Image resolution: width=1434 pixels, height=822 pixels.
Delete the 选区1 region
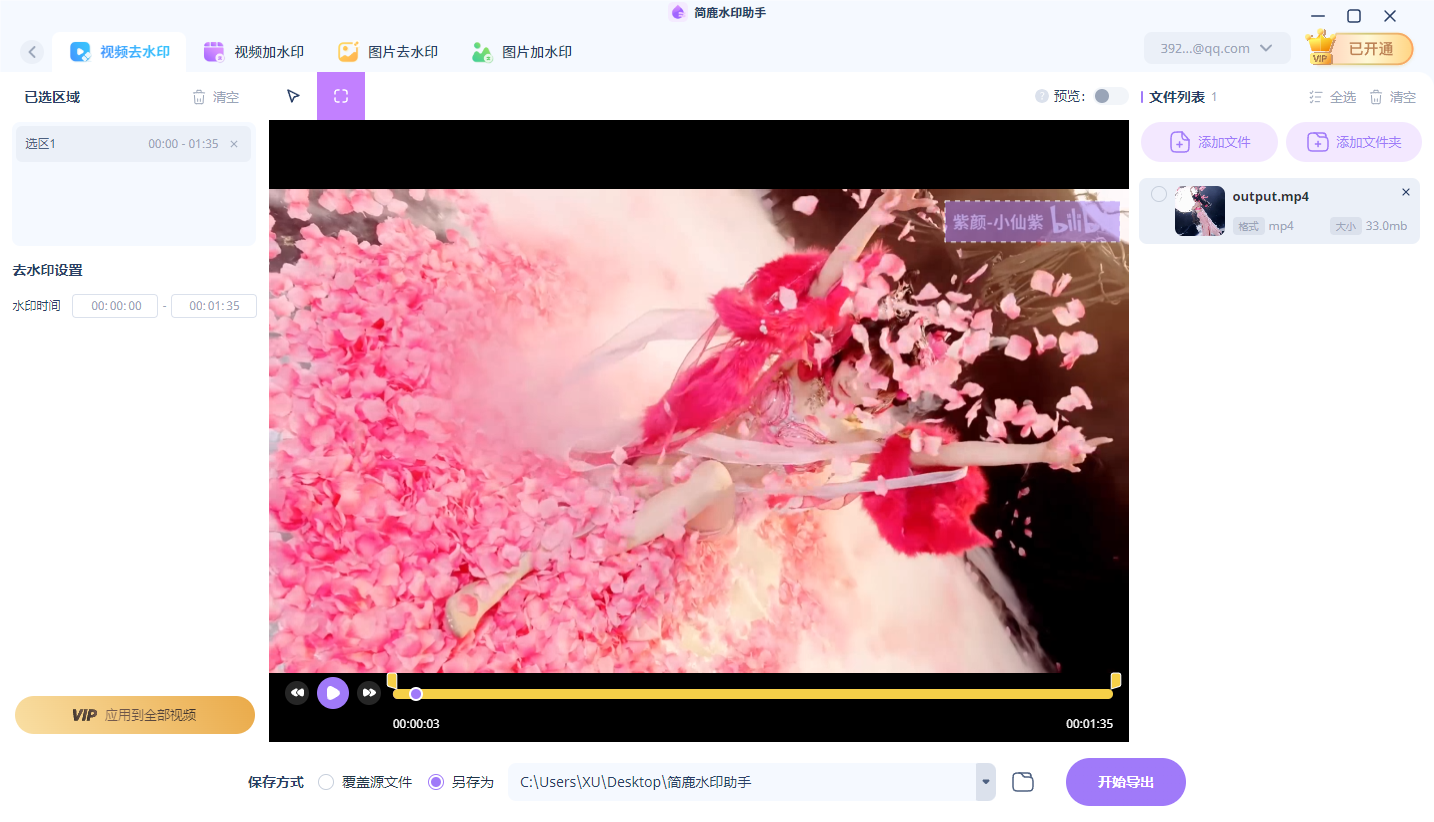pos(234,144)
